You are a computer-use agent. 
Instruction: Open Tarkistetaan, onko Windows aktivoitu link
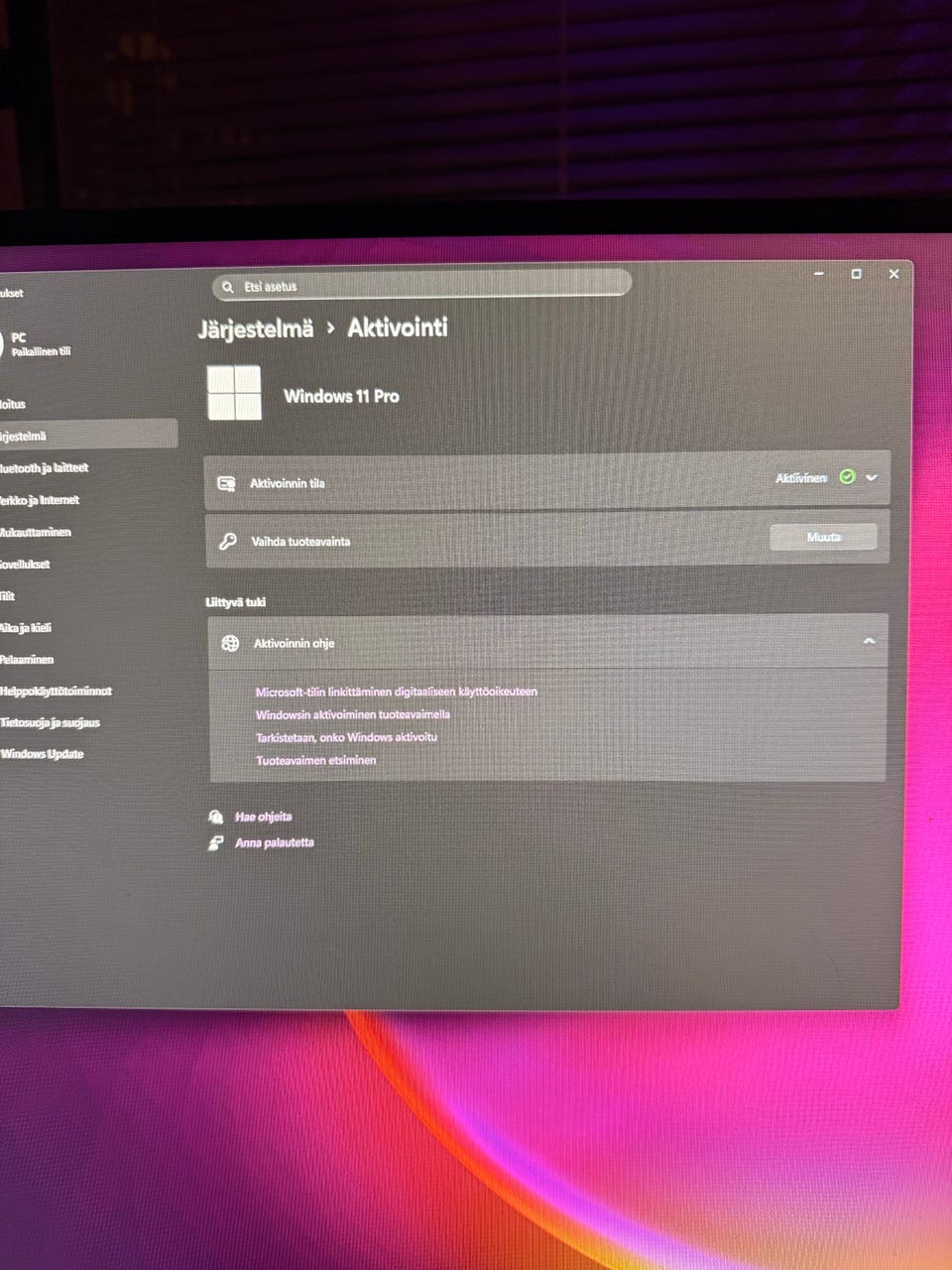tap(346, 737)
